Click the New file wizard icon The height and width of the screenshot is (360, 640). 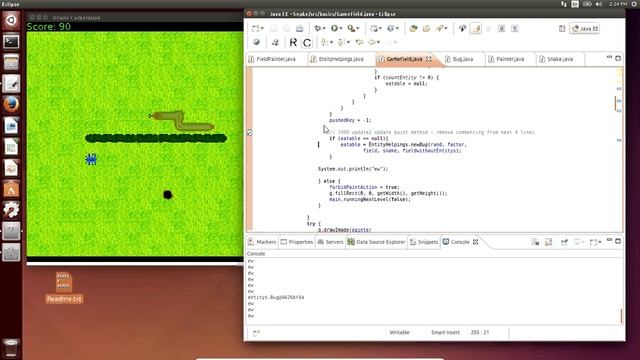point(256,28)
